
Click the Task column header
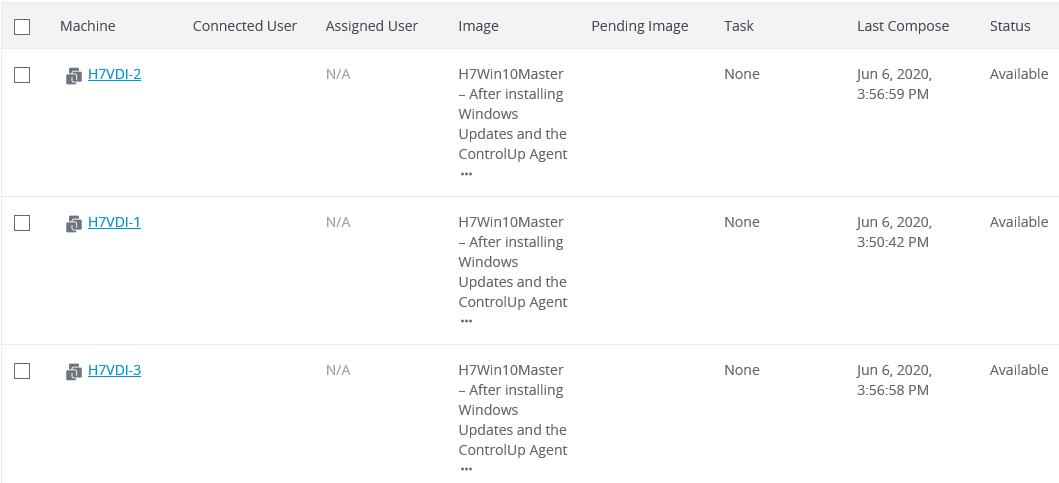pos(739,26)
